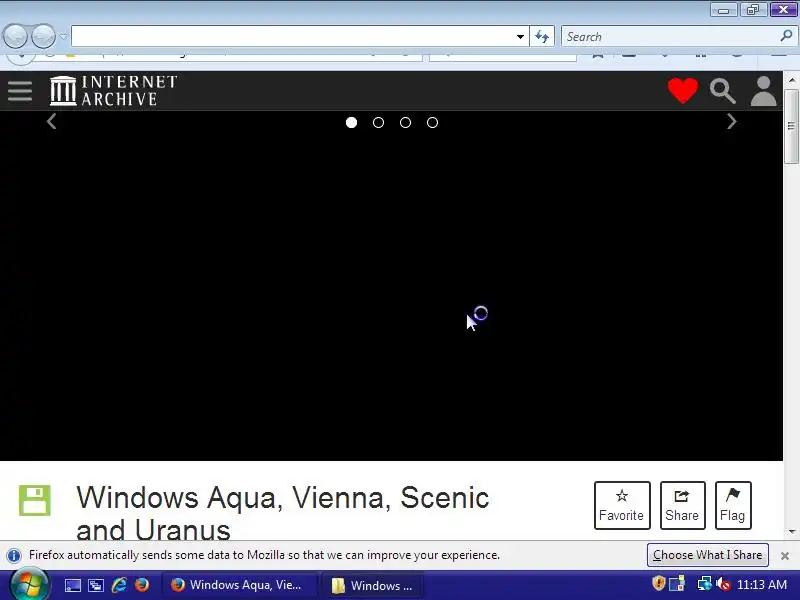Click Show Desktop quick launch icon

point(72,585)
